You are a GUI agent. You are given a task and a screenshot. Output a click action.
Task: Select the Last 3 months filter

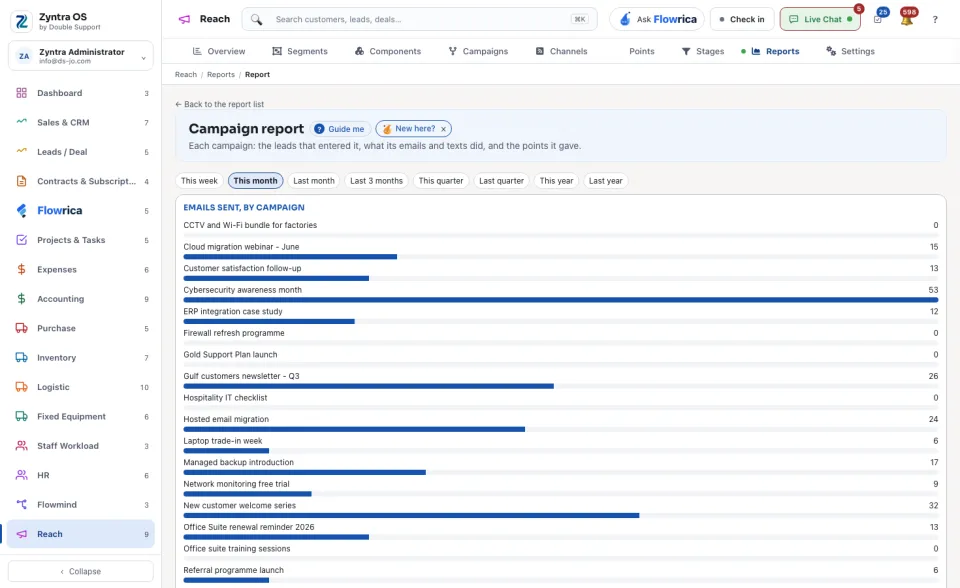(376, 181)
